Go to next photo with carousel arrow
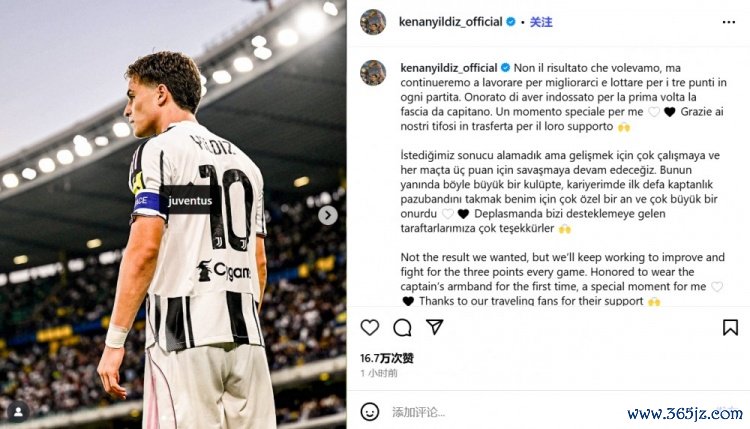The image size is (750, 429). coord(327,215)
